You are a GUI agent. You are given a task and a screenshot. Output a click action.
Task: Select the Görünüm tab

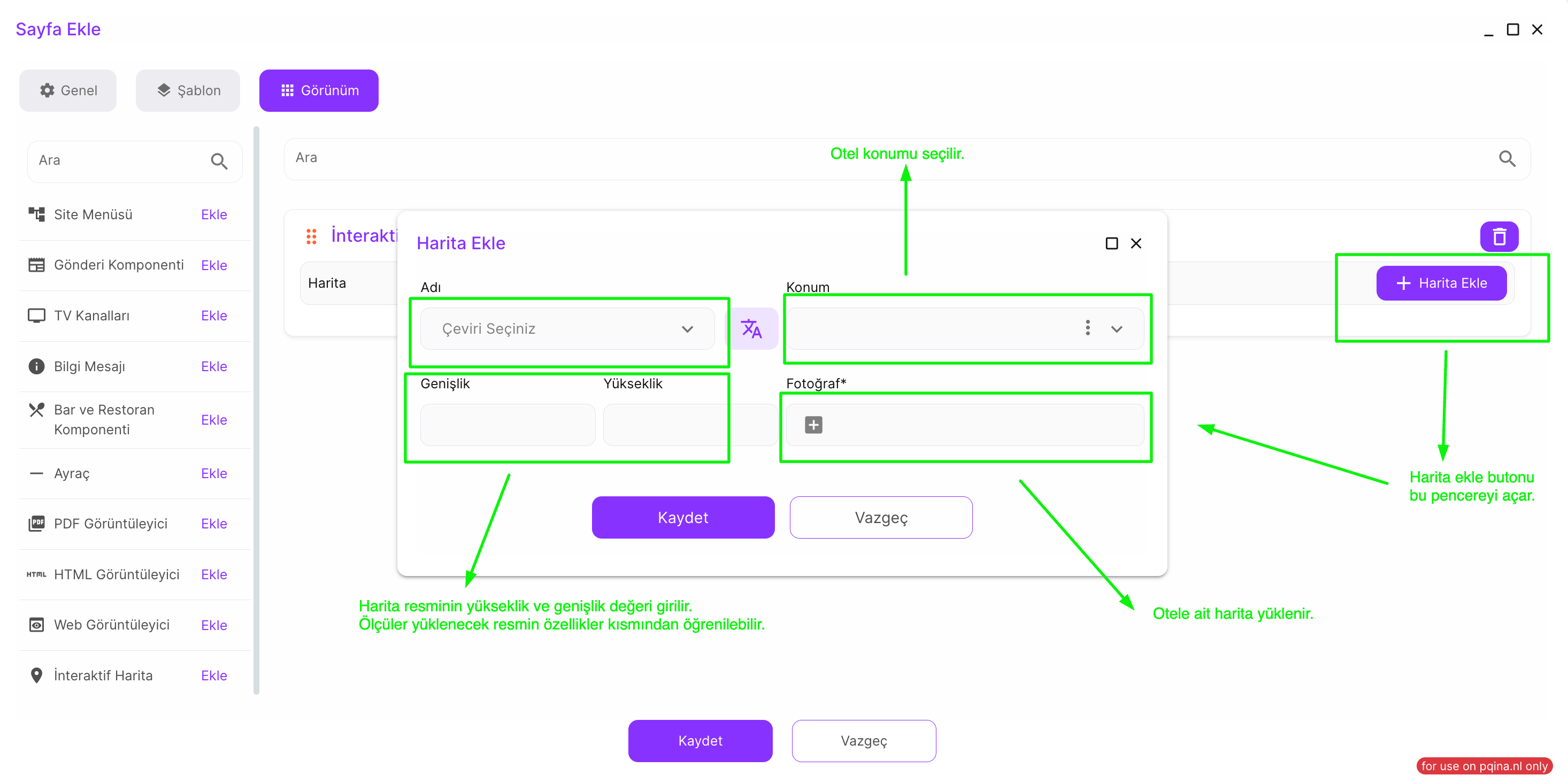point(319,90)
